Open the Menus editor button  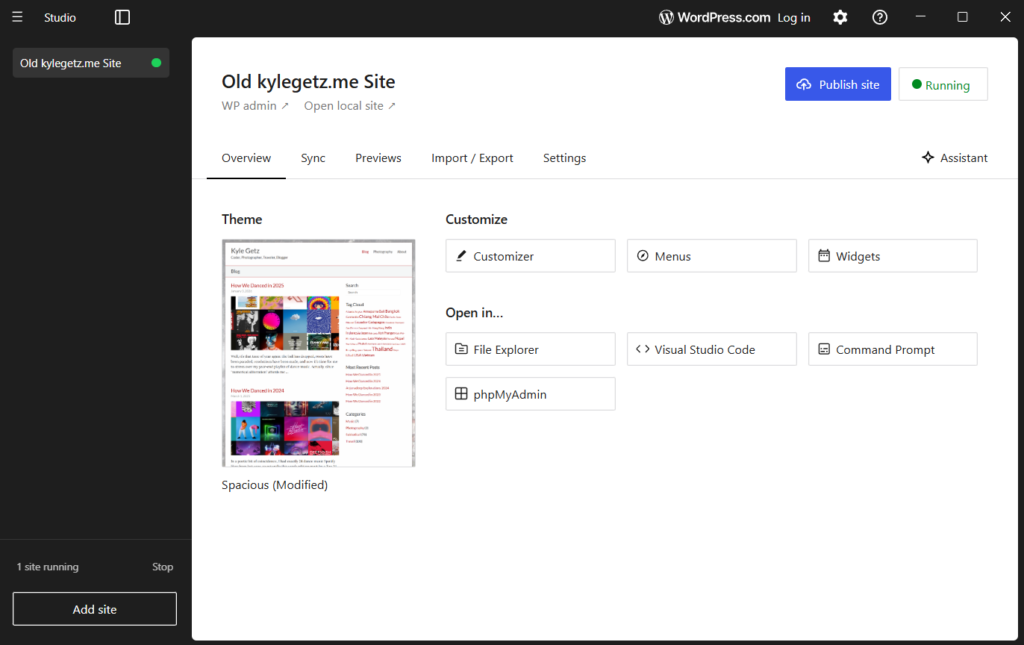[711, 256]
